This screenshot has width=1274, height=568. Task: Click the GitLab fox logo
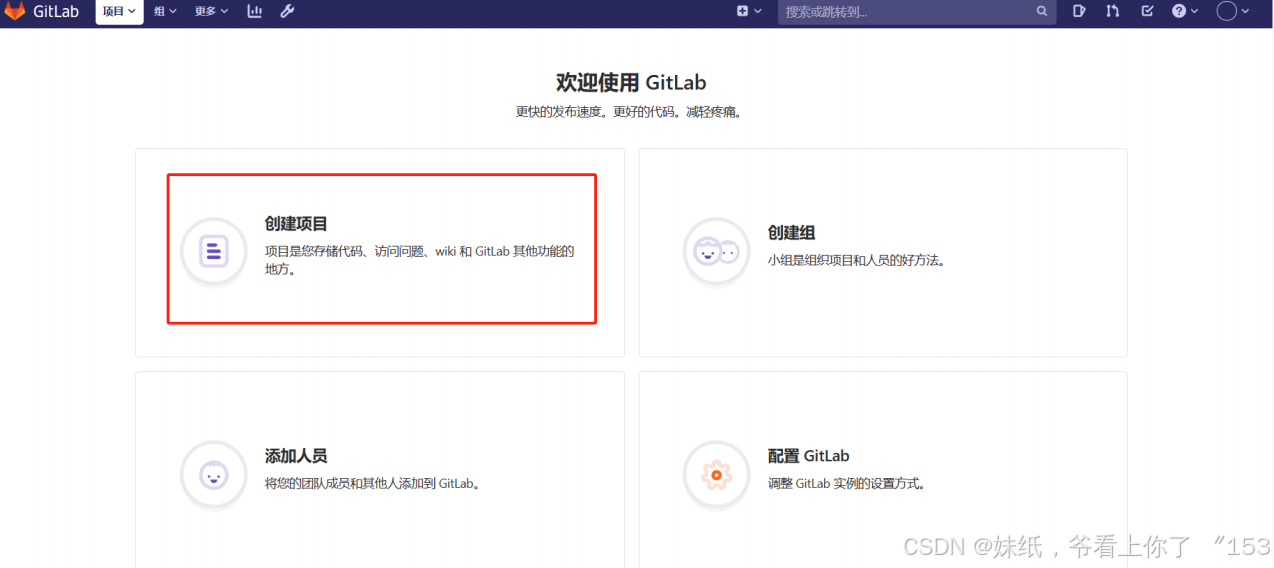click(x=15, y=11)
